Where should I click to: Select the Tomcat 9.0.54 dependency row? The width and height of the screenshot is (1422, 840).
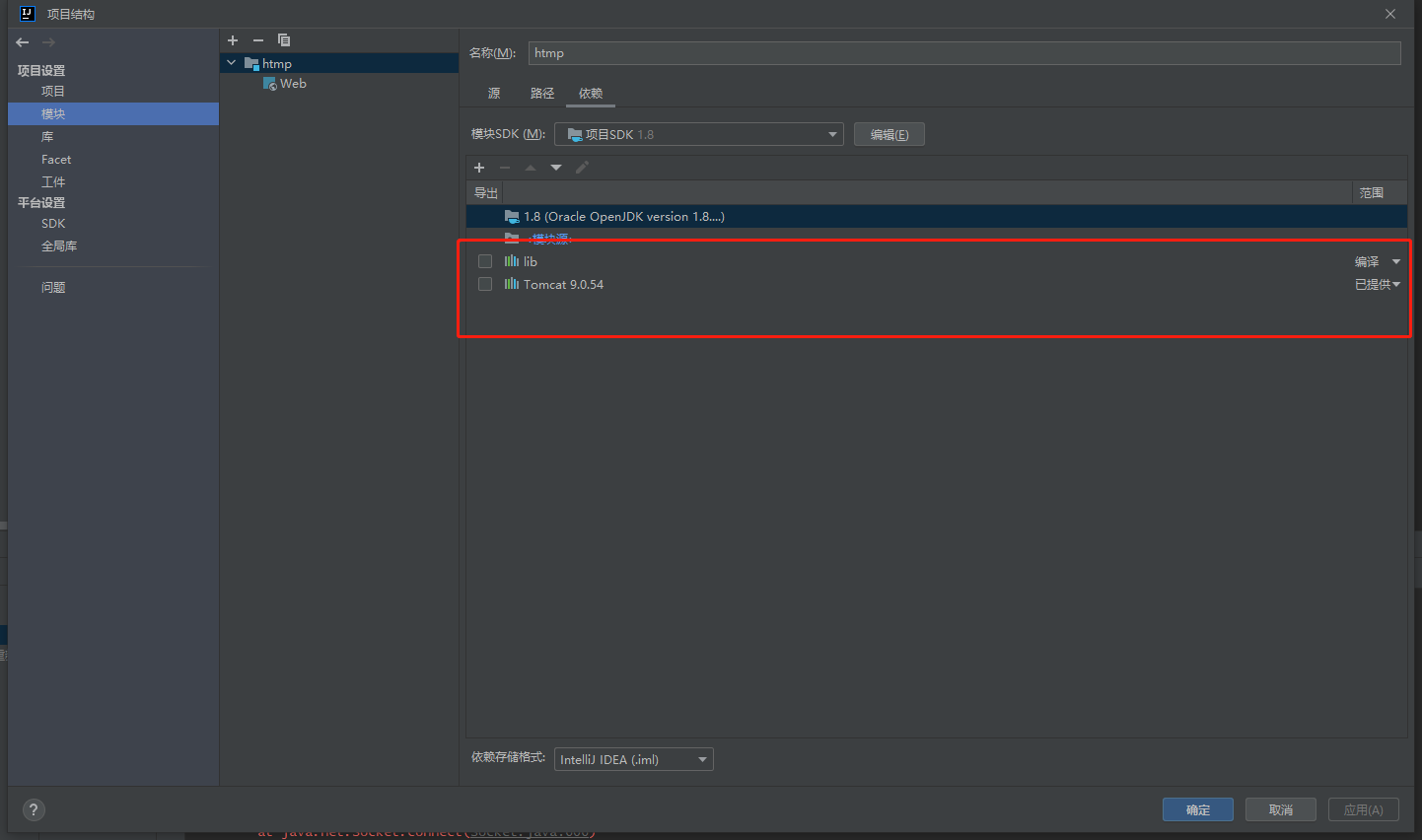[x=937, y=284]
